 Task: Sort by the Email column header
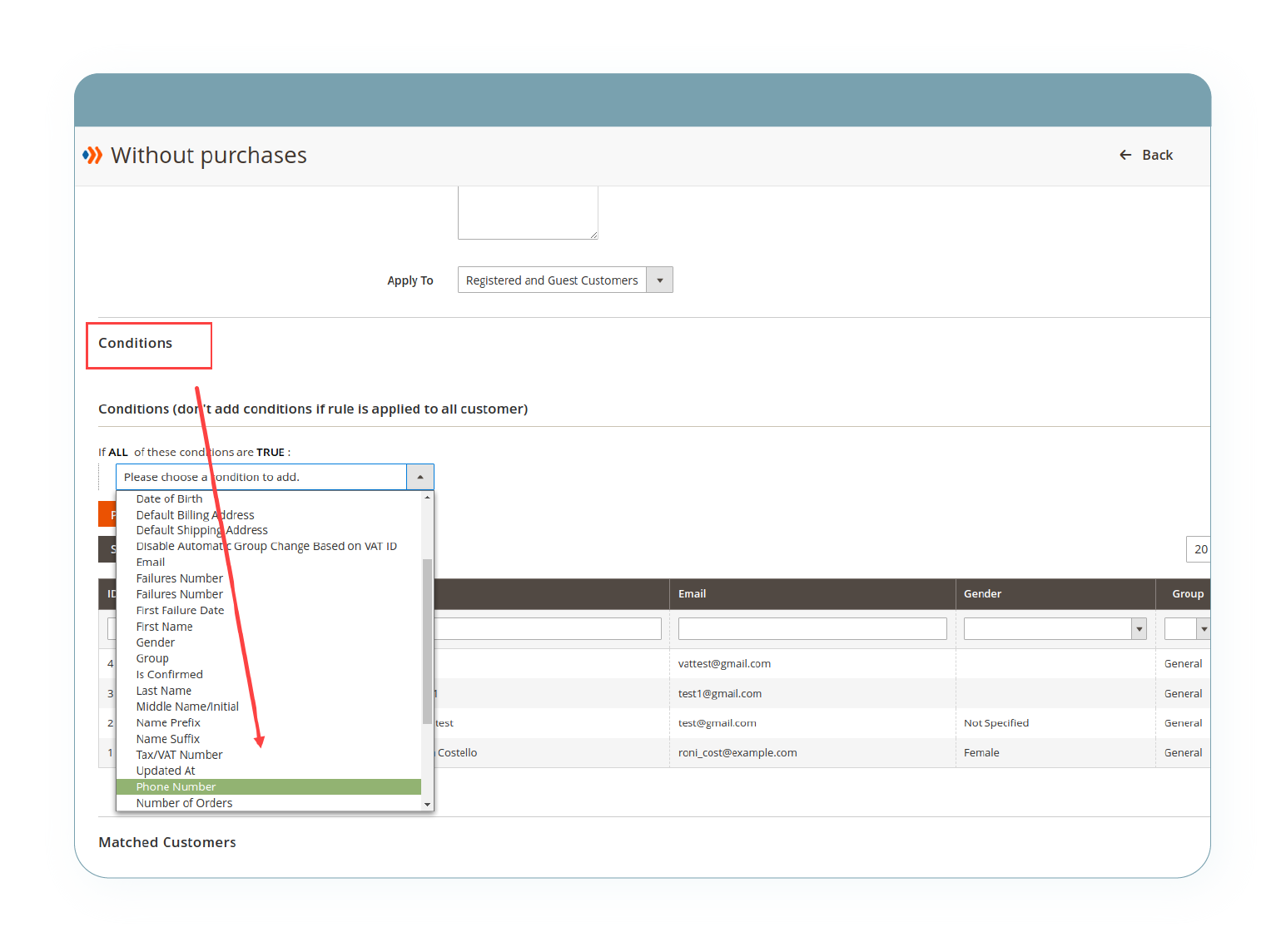(x=692, y=594)
